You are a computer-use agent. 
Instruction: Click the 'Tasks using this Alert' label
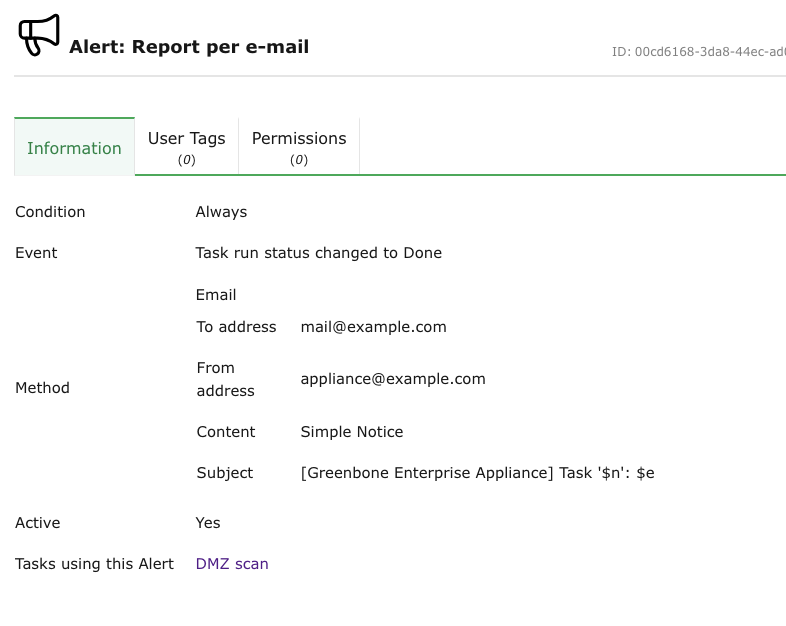94,564
